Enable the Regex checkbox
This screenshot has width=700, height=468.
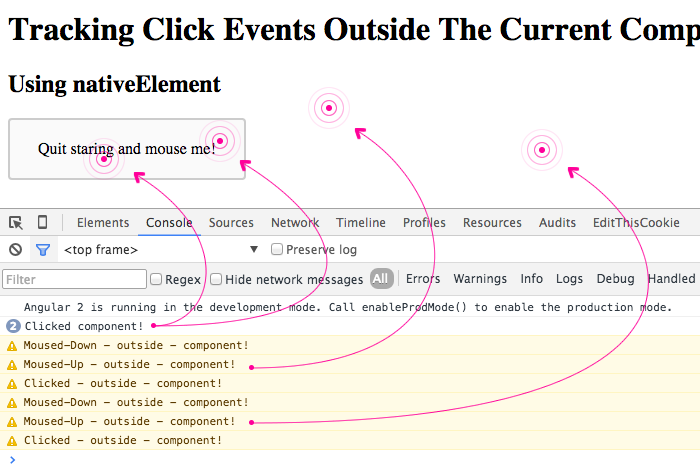[x=156, y=279]
